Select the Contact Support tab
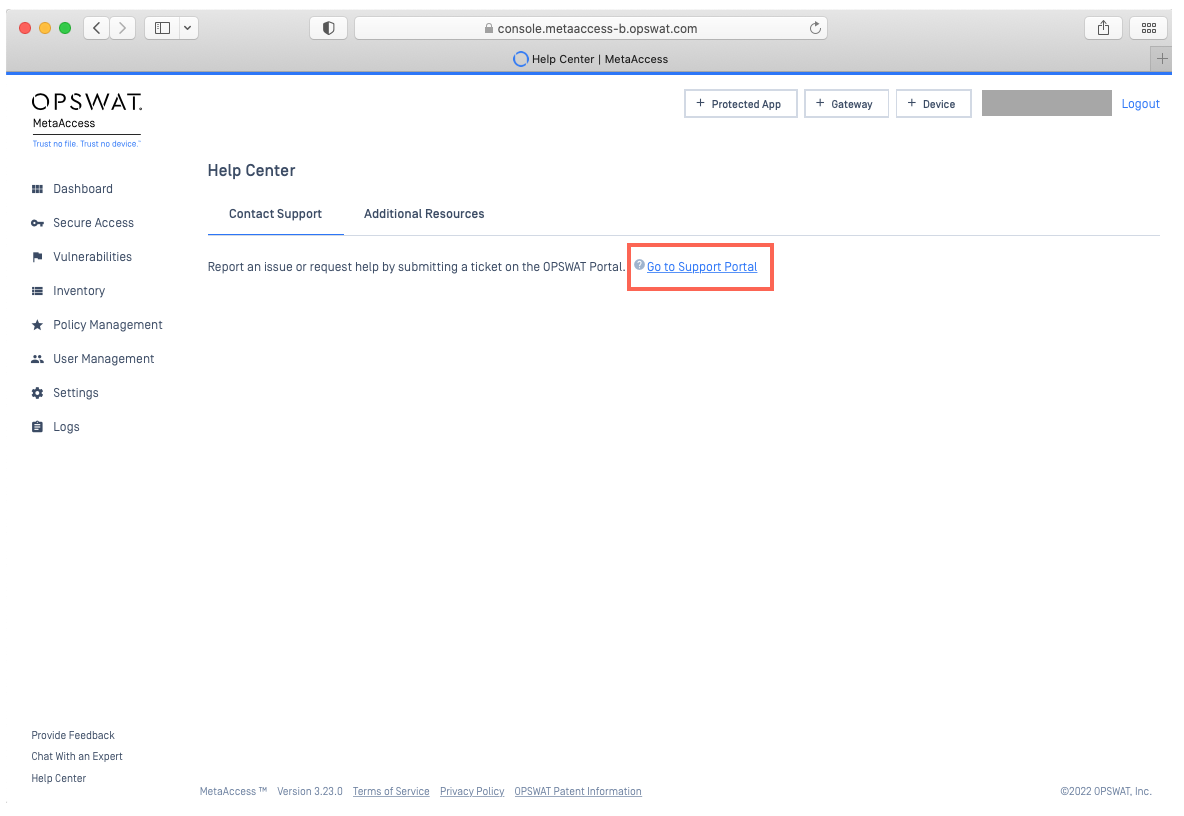The height and width of the screenshot is (816, 1184). (276, 214)
